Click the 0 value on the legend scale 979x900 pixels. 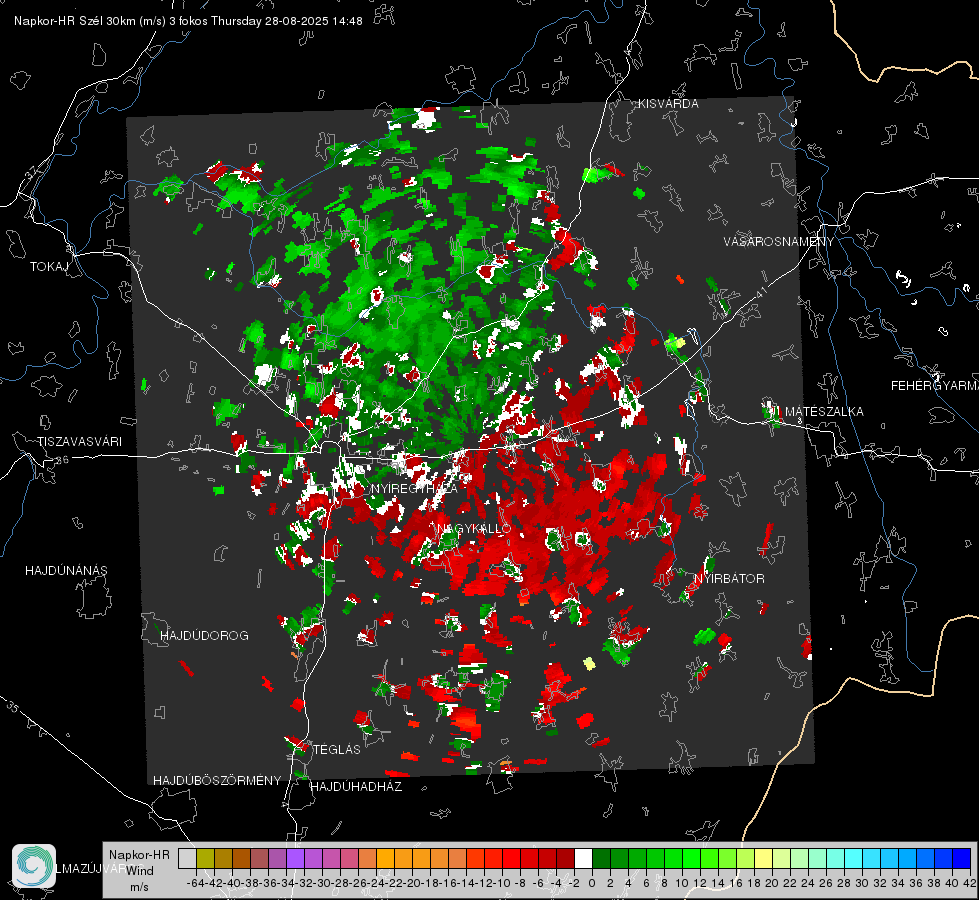click(x=592, y=883)
